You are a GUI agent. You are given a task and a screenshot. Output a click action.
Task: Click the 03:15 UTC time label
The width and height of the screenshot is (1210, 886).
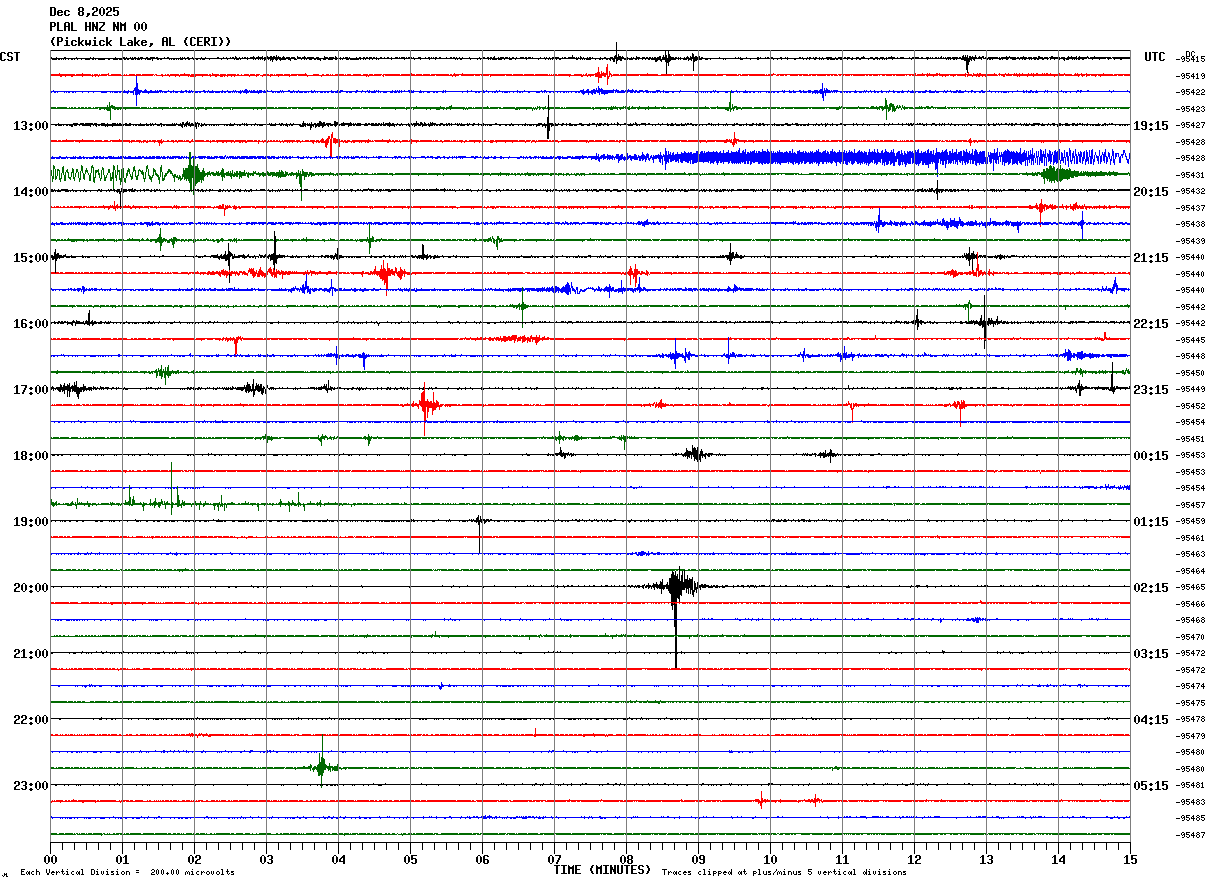coord(1151,653)
